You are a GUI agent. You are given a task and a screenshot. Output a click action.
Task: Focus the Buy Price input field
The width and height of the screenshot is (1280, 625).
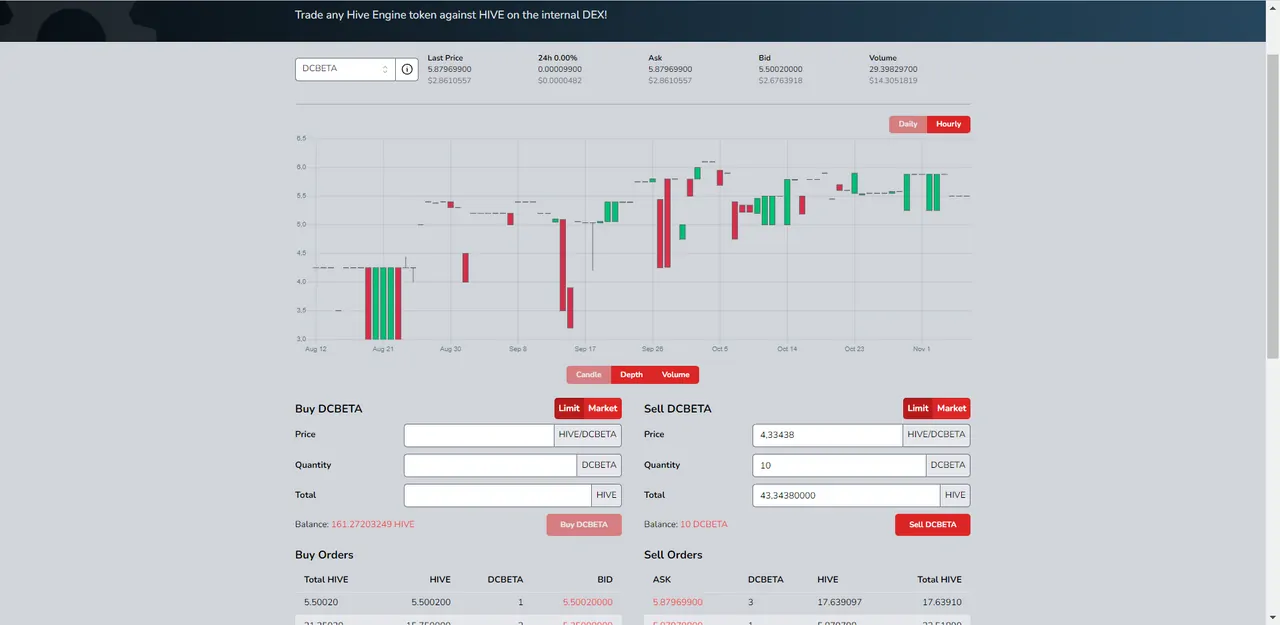[x=479, y=435]
